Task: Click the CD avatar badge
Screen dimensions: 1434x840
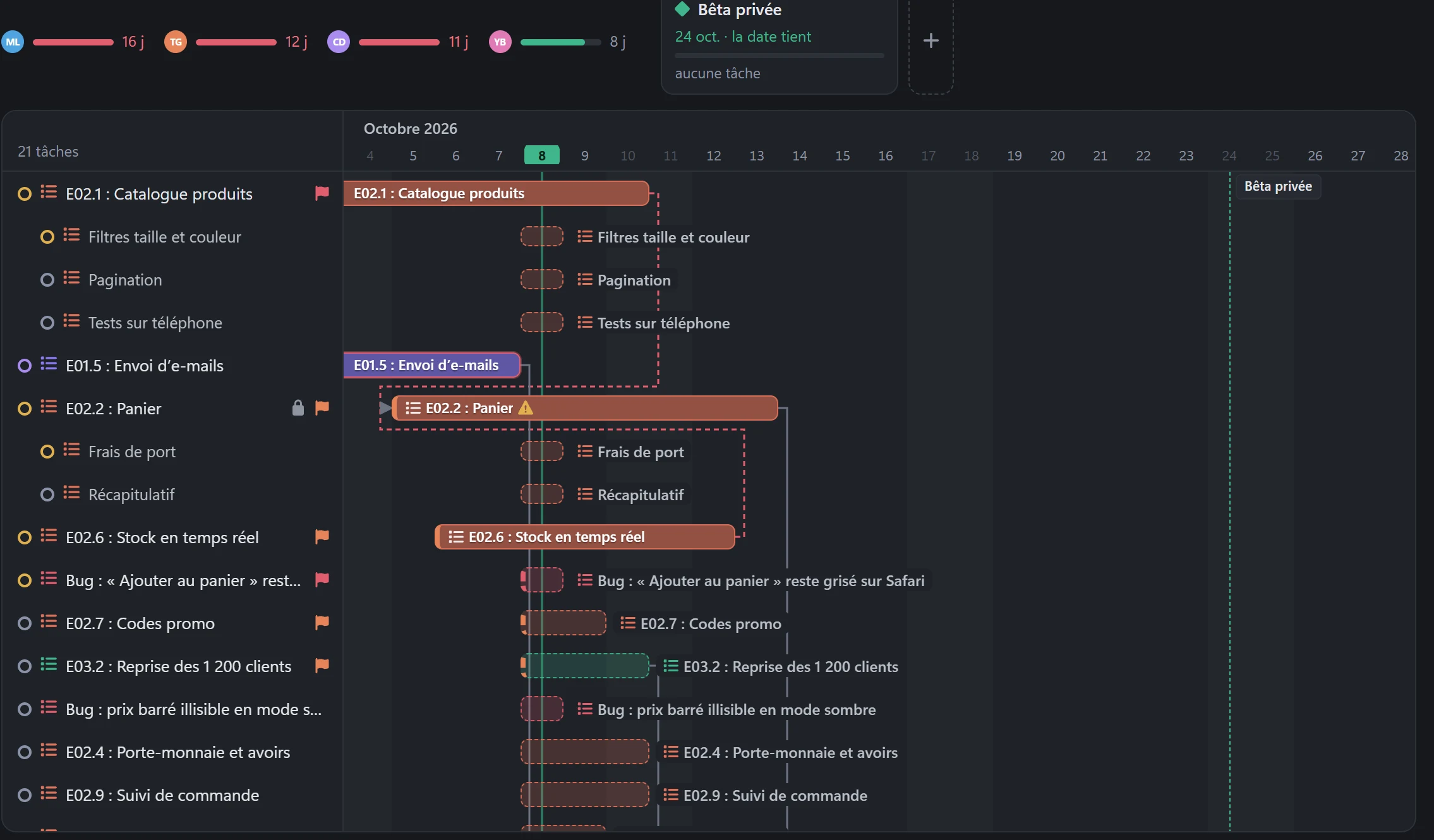Action: (x=339, y=42)
